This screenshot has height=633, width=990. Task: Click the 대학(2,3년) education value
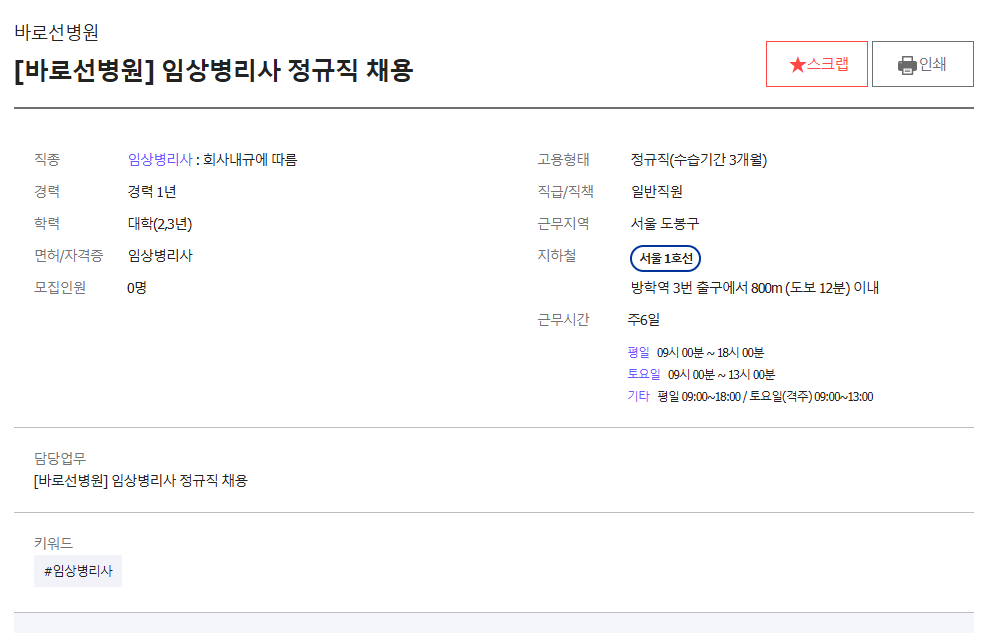point(159,223)
